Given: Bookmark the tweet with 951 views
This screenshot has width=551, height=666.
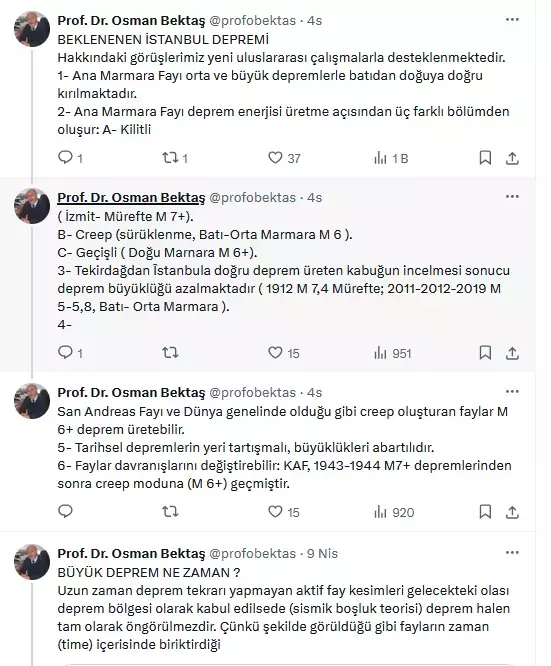Looking at the screenshot, I should pyautogui.click(x=485, y=353).
